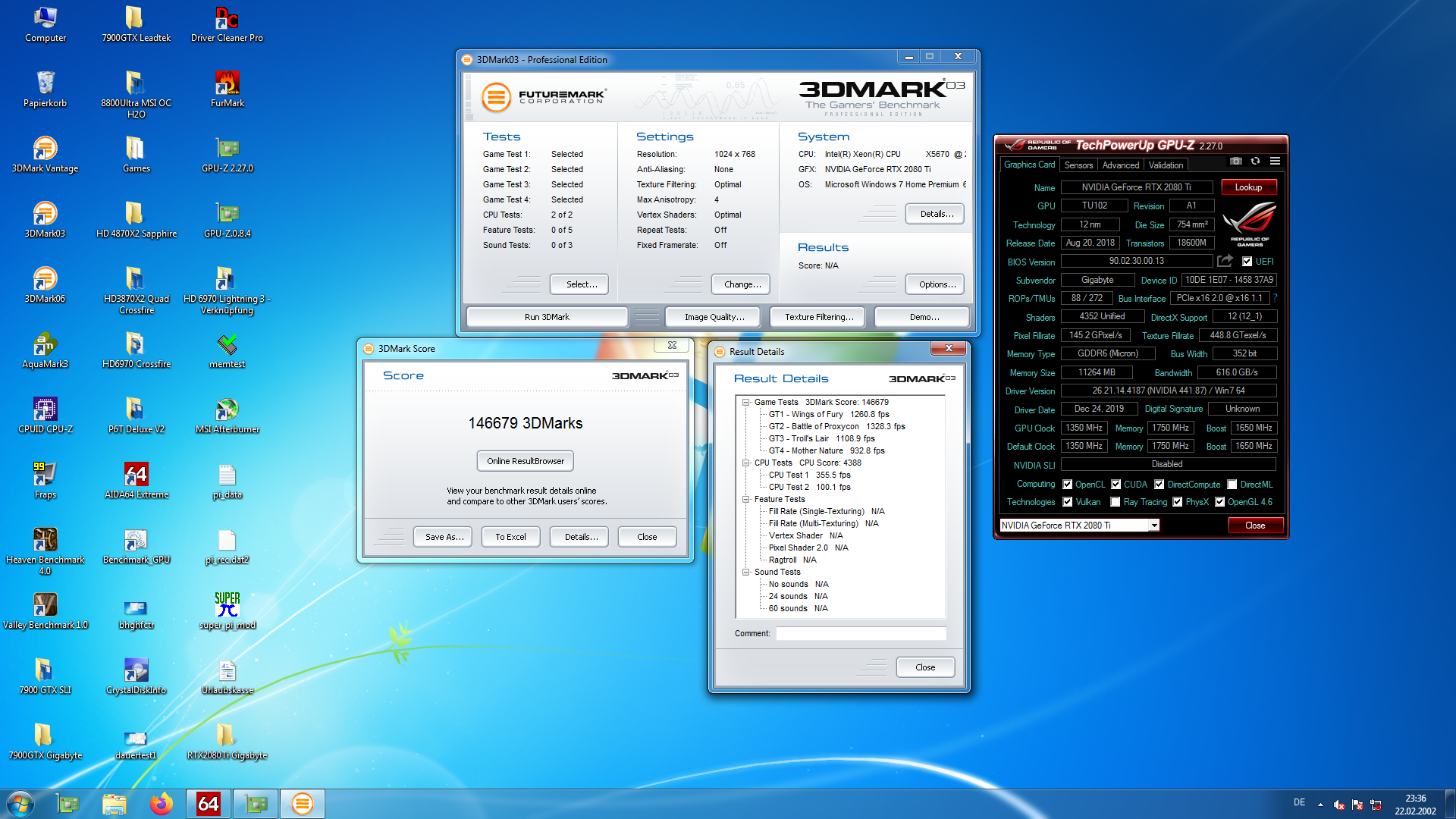Viewport: 1456px width, 819px height.
Task: Click the Bus Interface question mark icon
Action: click(1276, 298)
